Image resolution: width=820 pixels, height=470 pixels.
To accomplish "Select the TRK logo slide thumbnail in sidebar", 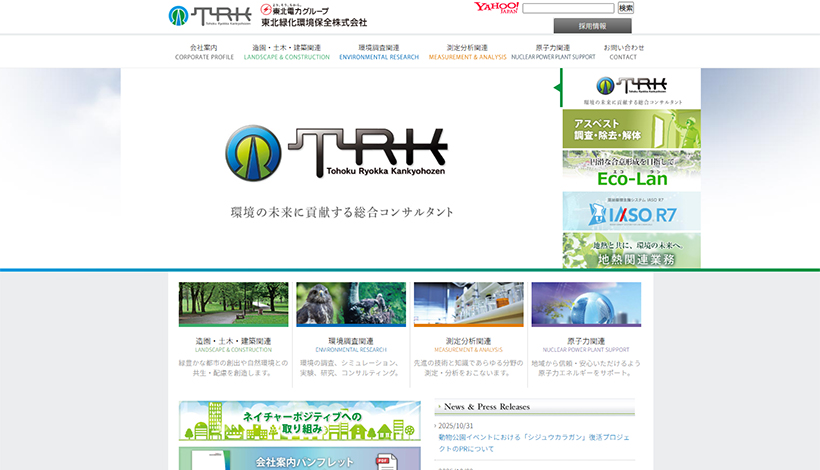I will (x=632, y=88).
